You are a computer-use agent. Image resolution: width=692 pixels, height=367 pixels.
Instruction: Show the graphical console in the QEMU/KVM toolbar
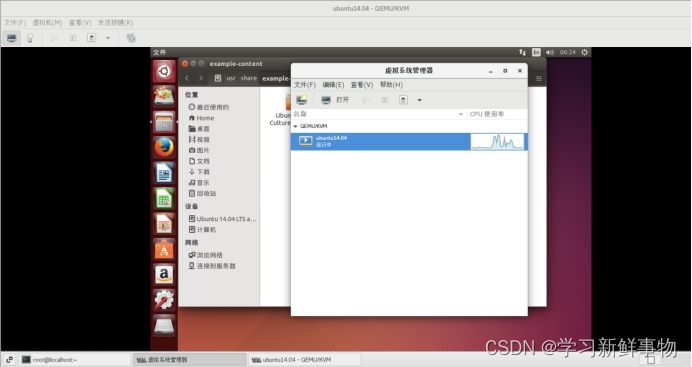tap(11, 38)
